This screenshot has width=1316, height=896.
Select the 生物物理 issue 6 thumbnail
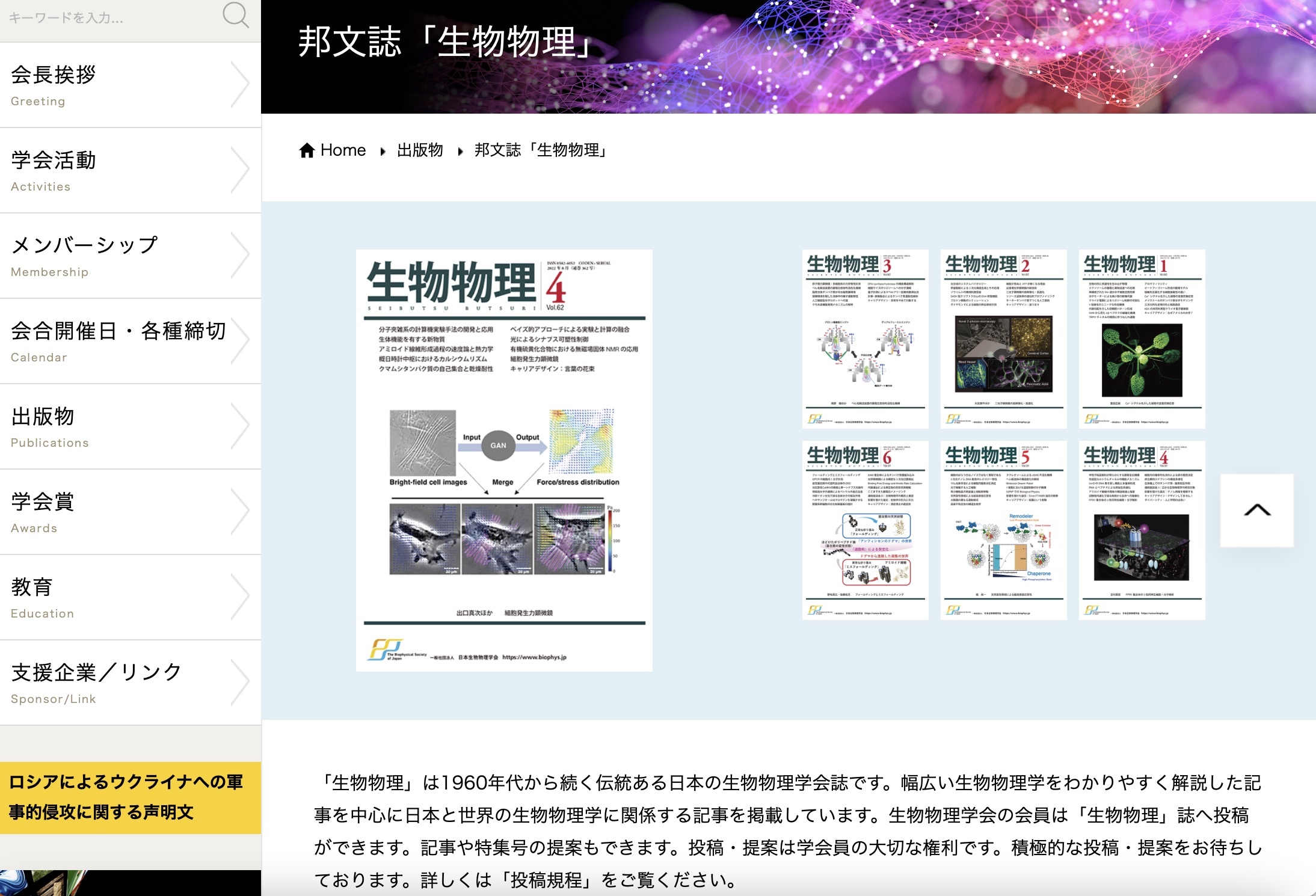[x=865, y=530]
